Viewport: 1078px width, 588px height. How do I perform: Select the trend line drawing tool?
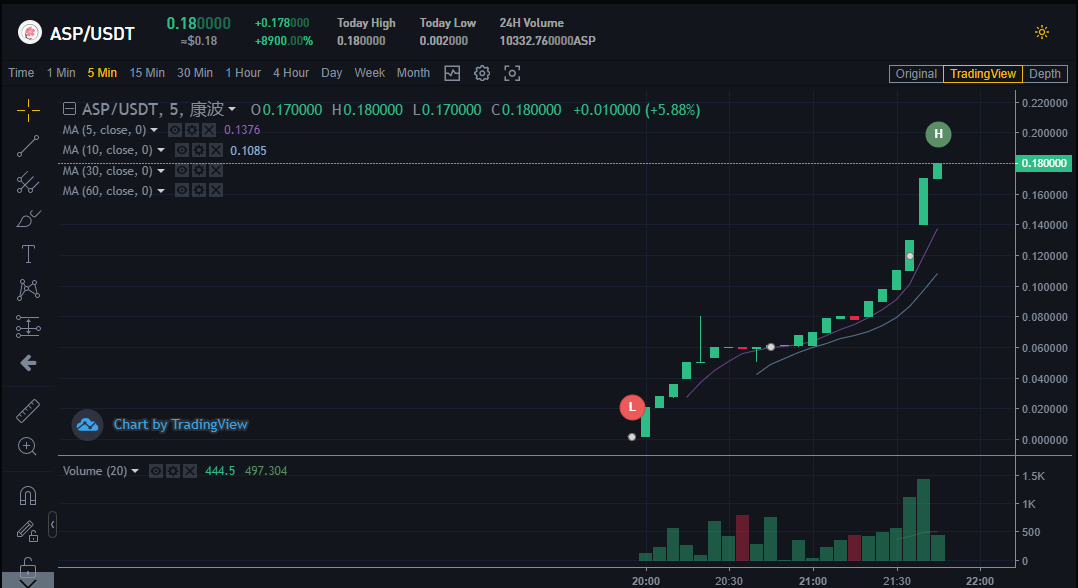pyautogui.click(x=28, y=146)
